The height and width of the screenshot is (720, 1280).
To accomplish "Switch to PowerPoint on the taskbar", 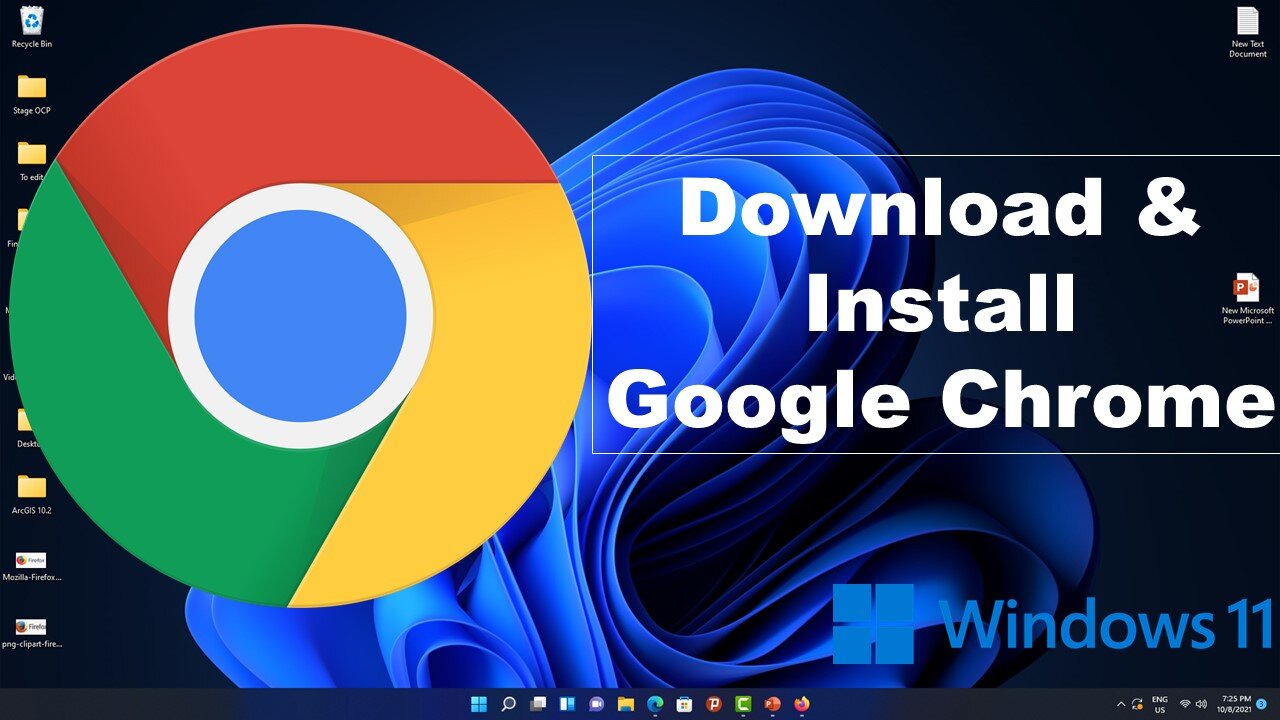I will [x=773, y=704].
